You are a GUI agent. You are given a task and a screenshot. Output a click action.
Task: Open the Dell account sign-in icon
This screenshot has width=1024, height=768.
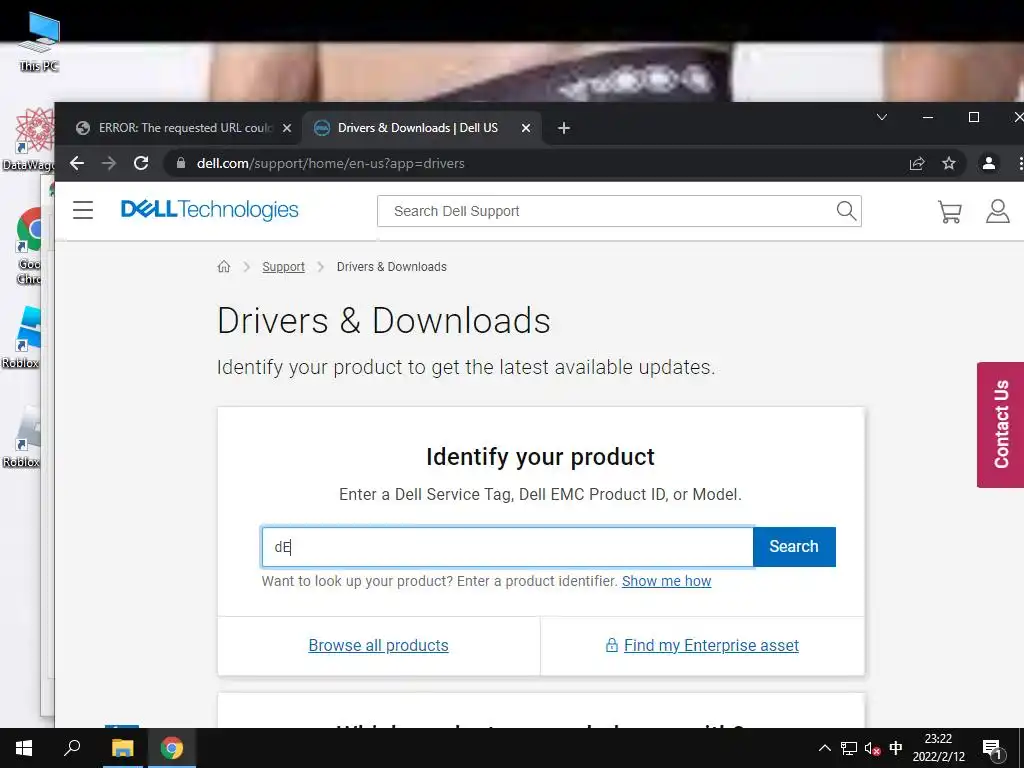pos(997,211)
